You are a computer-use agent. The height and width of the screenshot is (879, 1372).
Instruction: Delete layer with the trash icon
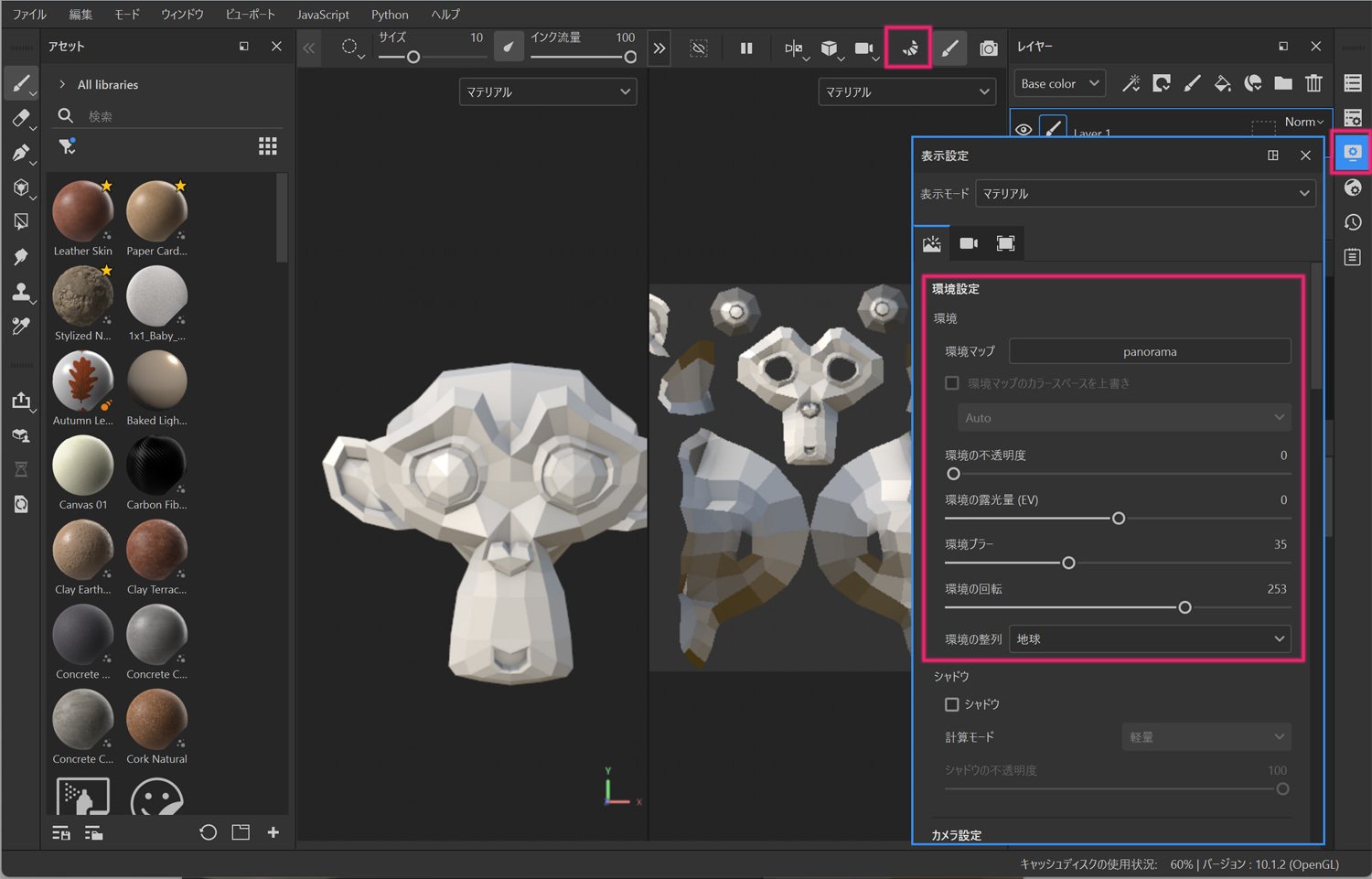1313,83
